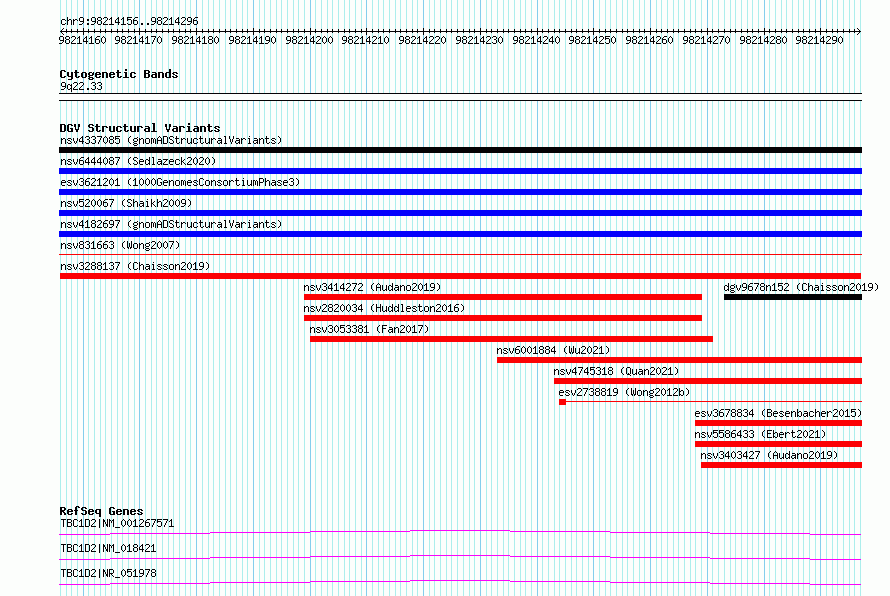Click the nsv3288137 (Chaisson2019) label
The height and width of the screenshot is (596, 890).
(x=135, y=266)
